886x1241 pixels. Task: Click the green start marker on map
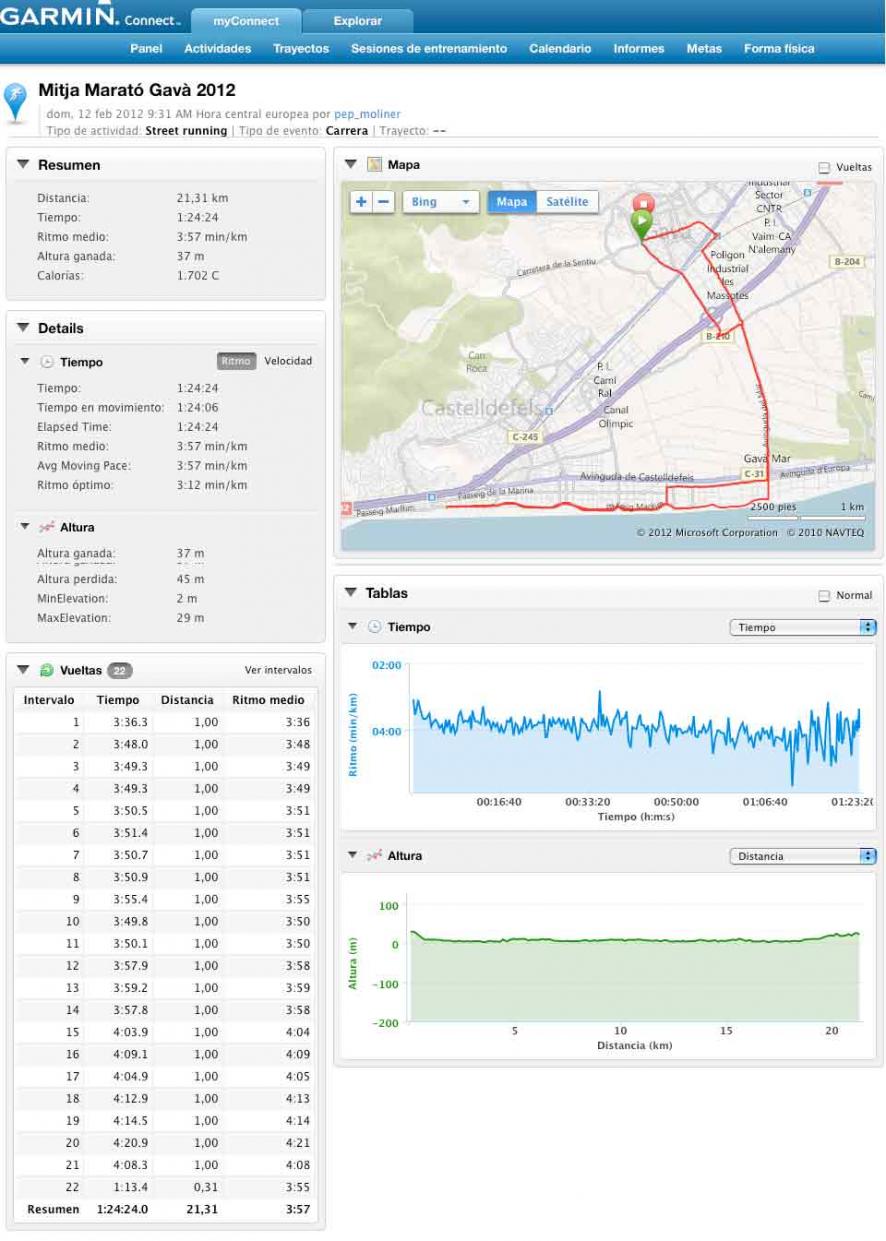(x=640, y=224)
